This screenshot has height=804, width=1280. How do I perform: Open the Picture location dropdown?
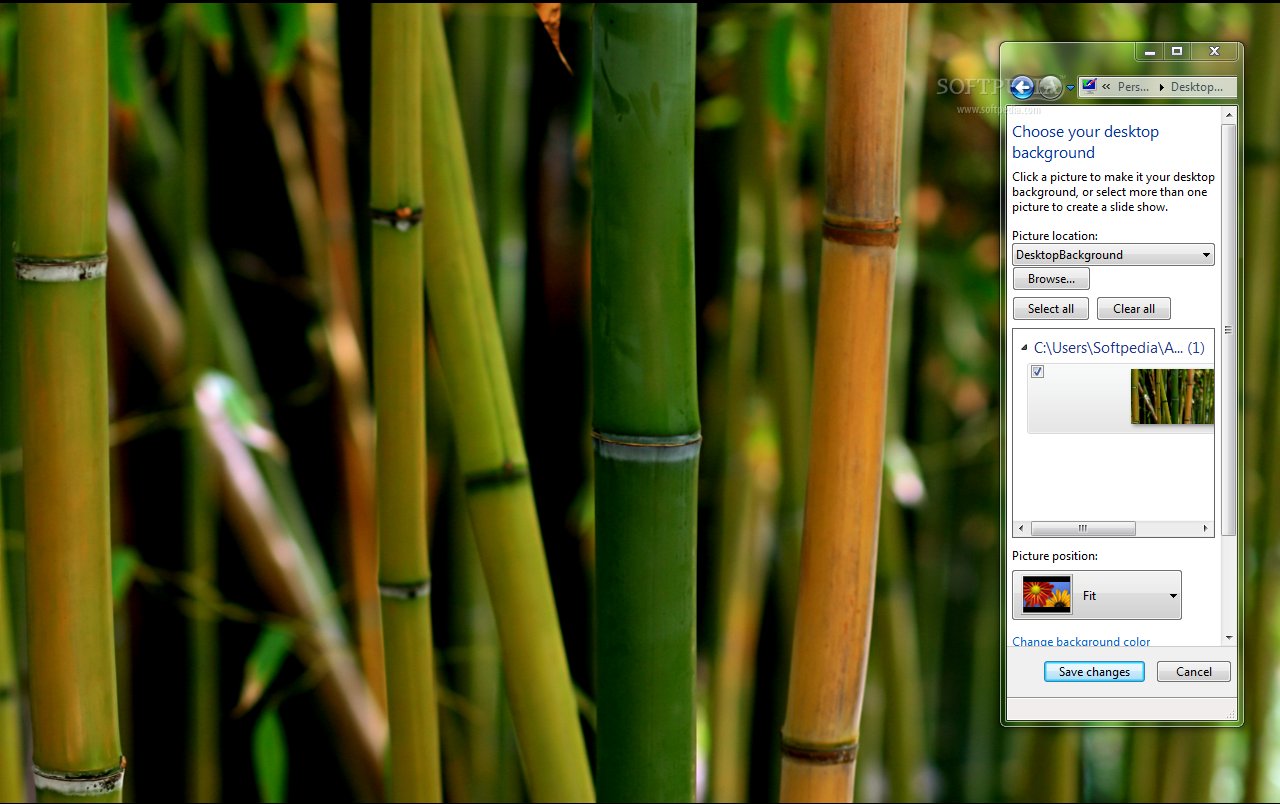(1113, 254)
